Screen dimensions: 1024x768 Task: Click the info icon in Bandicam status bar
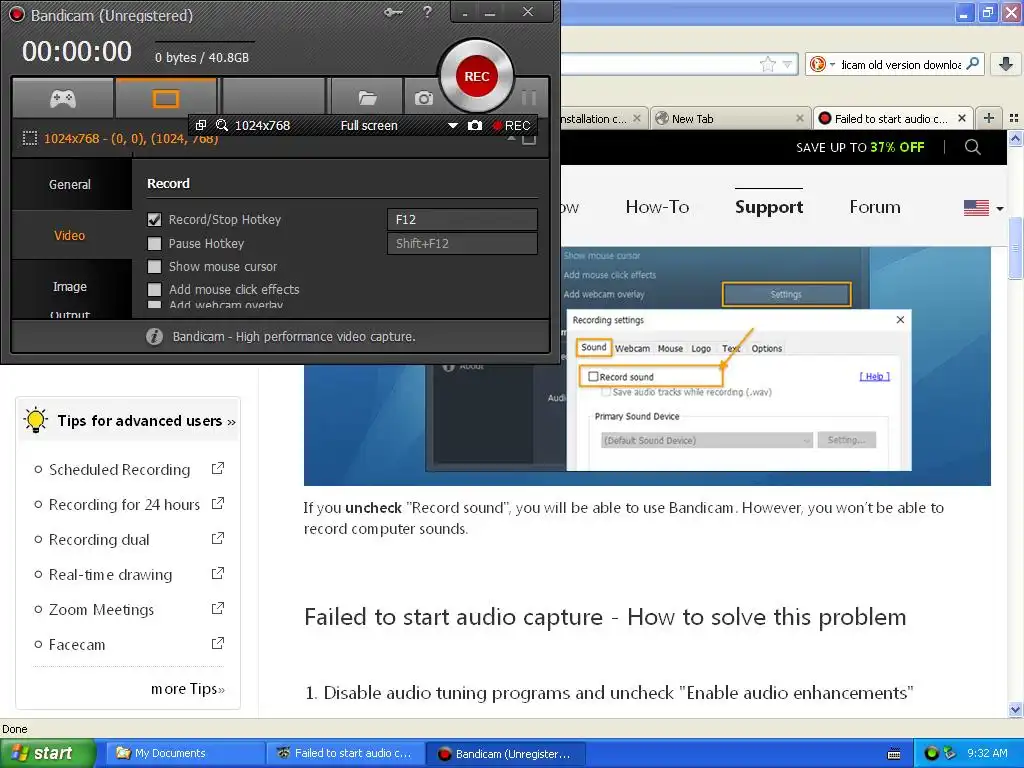(x=154, y=336)
